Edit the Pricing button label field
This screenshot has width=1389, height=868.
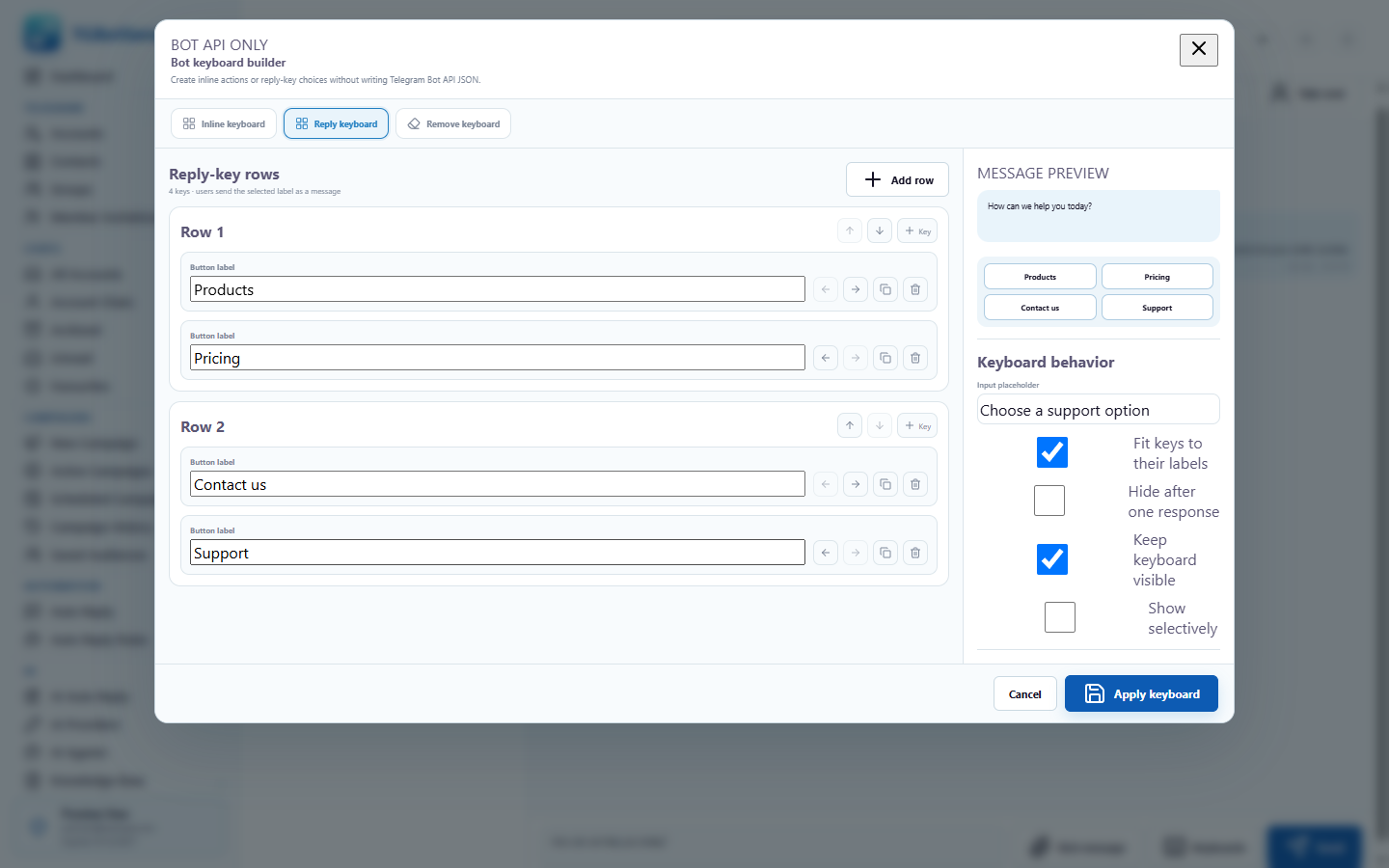coord(498,358)
